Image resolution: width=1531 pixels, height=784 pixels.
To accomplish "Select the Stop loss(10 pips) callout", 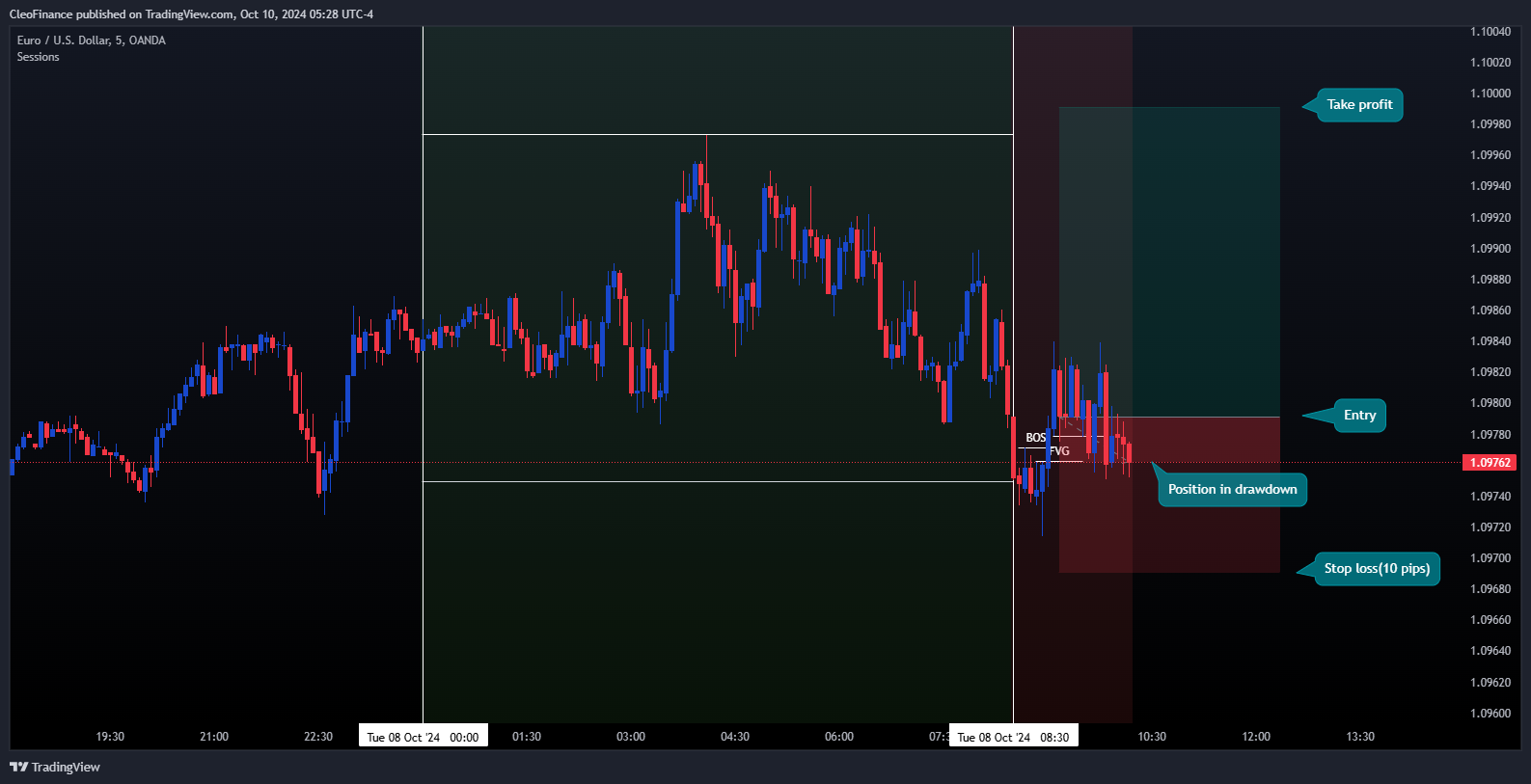I will click(x=1377, y=569).
